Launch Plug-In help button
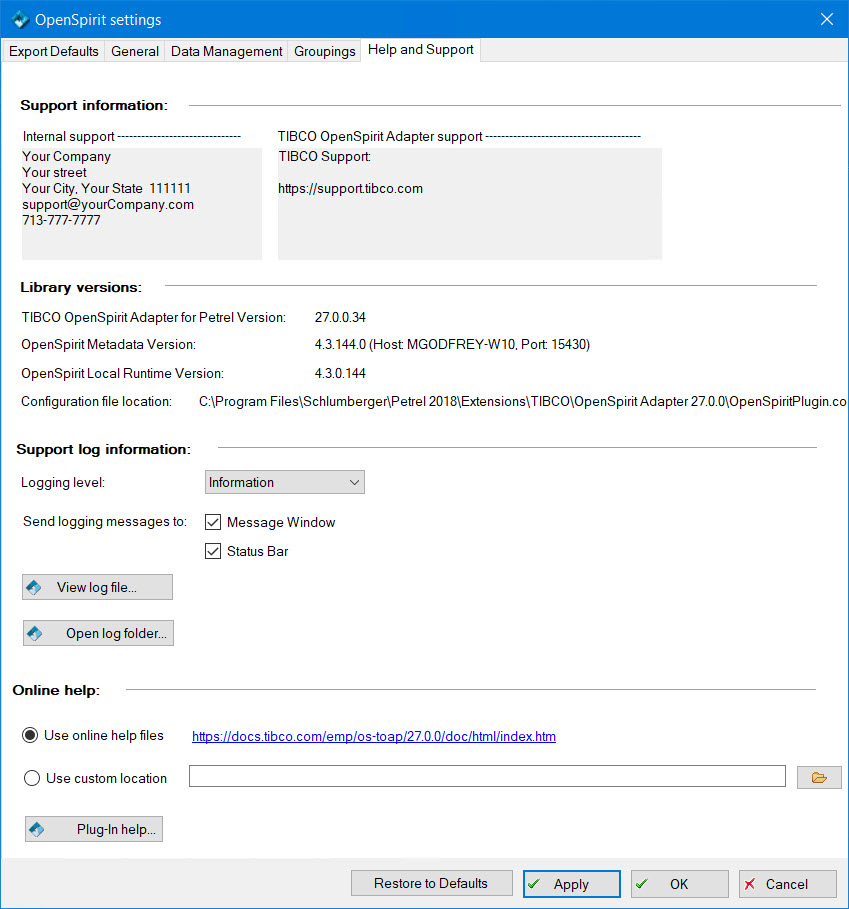Image resolution: width=849 pixels, height=909 pixels. click(94, 829)
